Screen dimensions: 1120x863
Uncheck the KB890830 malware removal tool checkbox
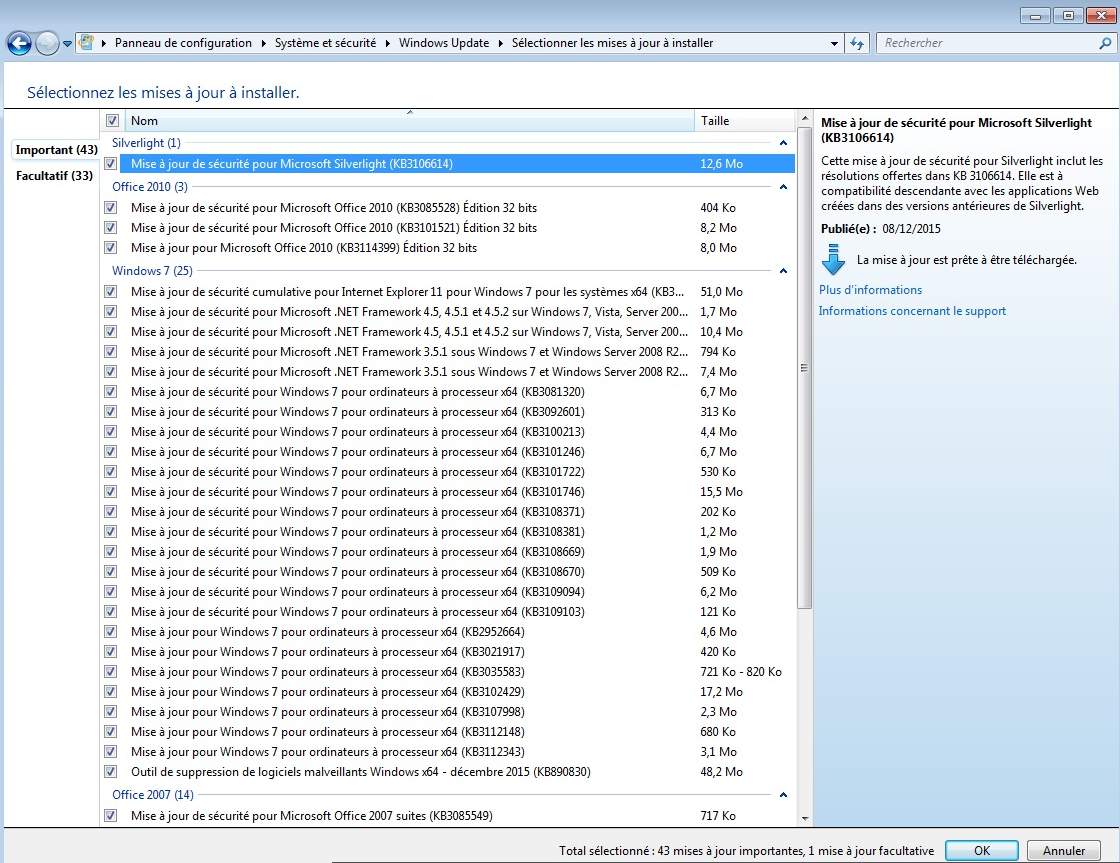coord(110,772)
